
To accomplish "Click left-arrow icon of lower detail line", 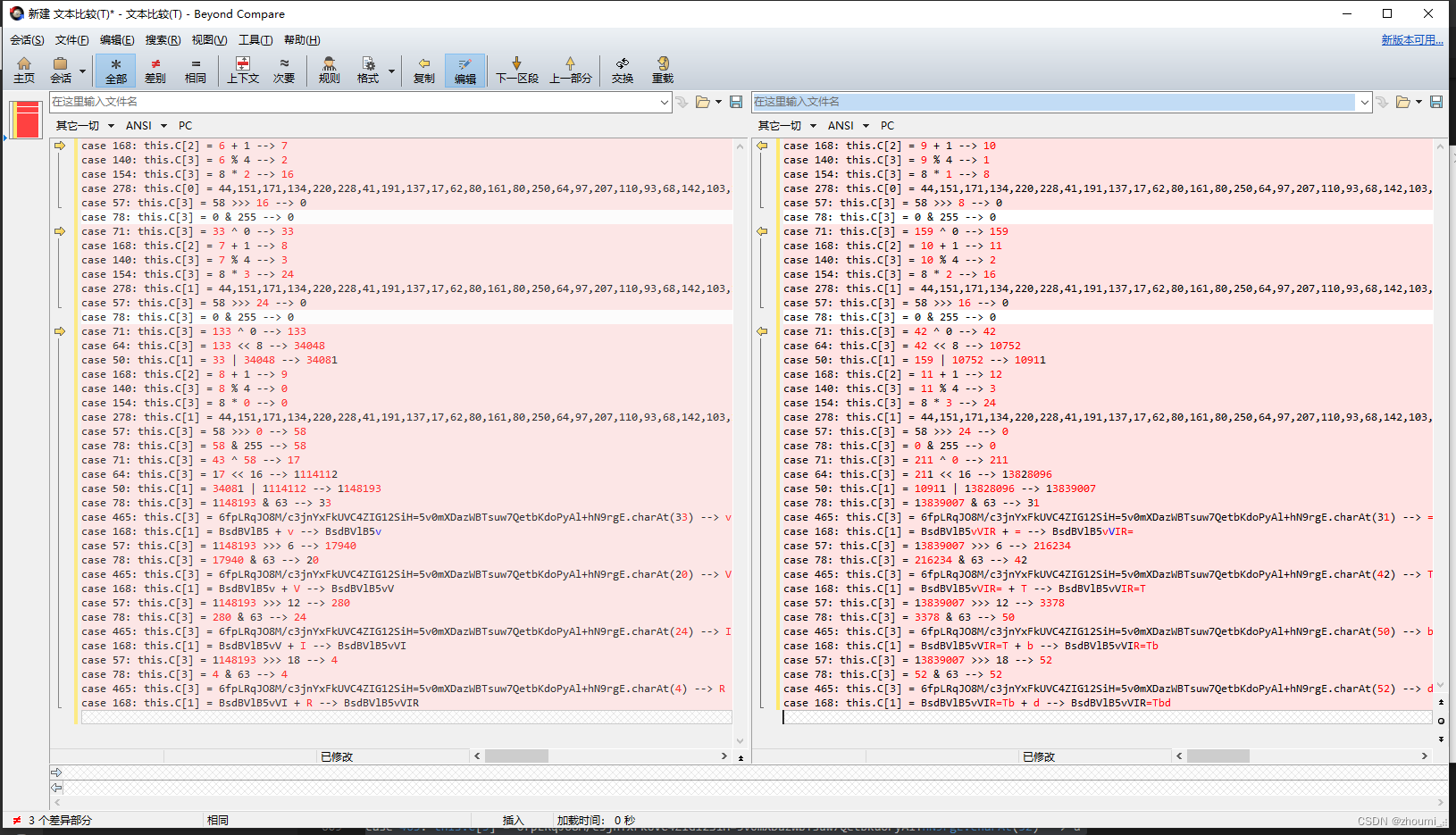I will 56,788.
